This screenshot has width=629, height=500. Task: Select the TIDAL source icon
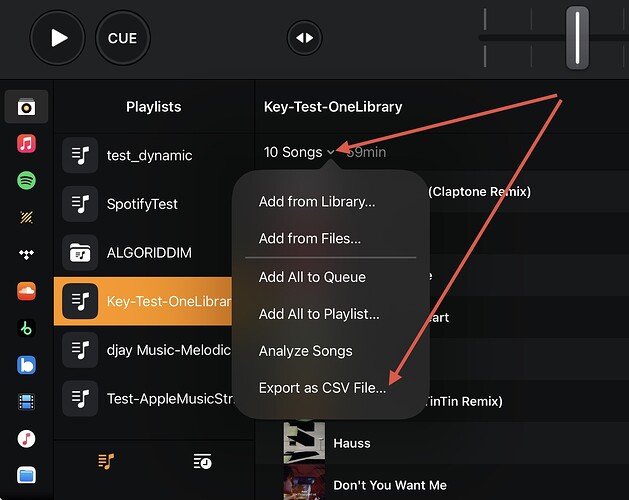(26, 254)
